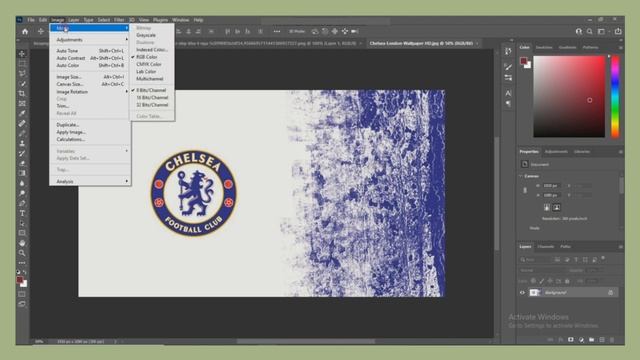The image size is (640, 360).
Task: Select the Clone Stamp tool
Action: pos(22,143)
